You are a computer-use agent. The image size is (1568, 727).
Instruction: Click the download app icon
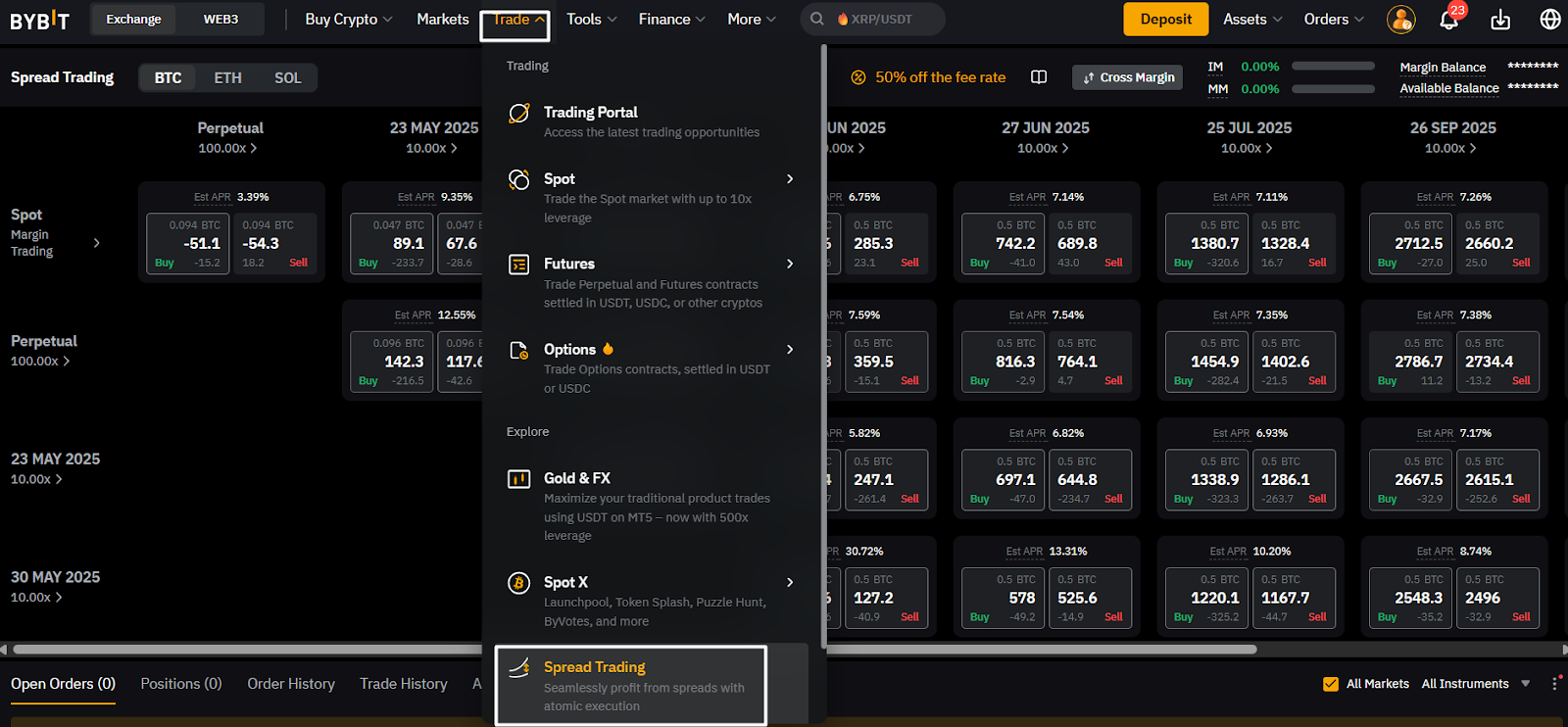[1500, 20]
